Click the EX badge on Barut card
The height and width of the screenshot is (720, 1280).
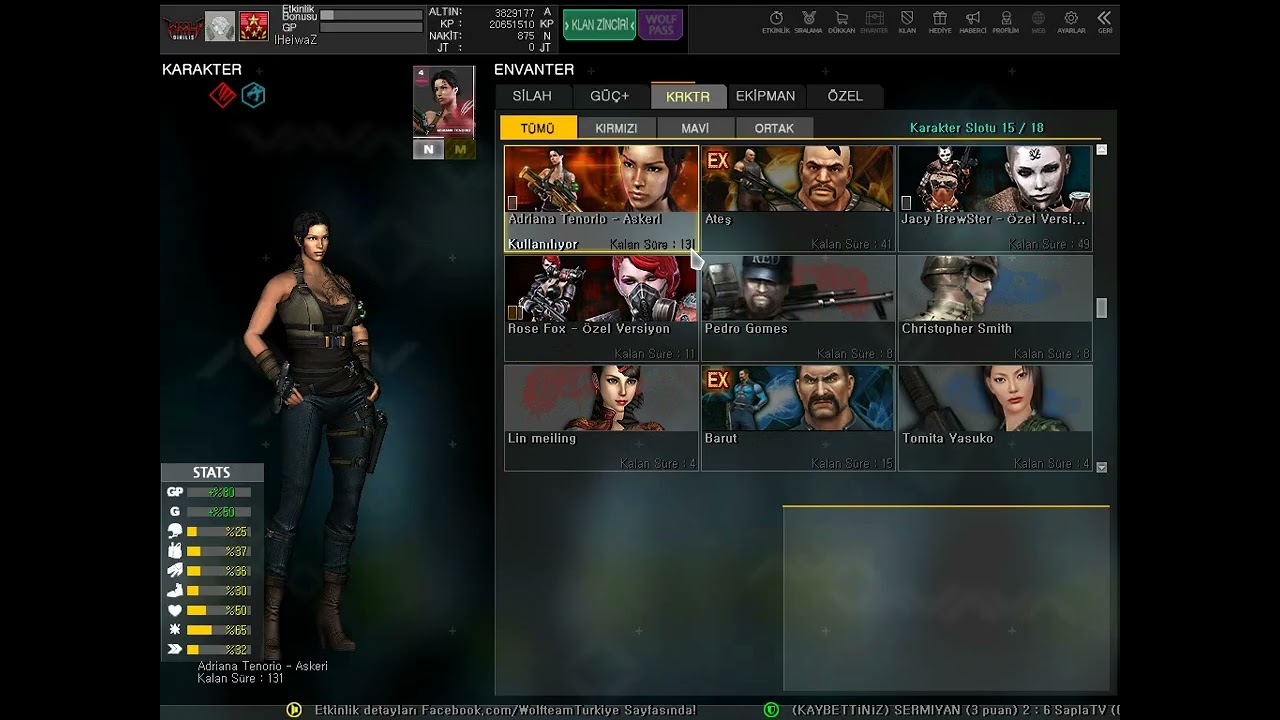(717, 380)
